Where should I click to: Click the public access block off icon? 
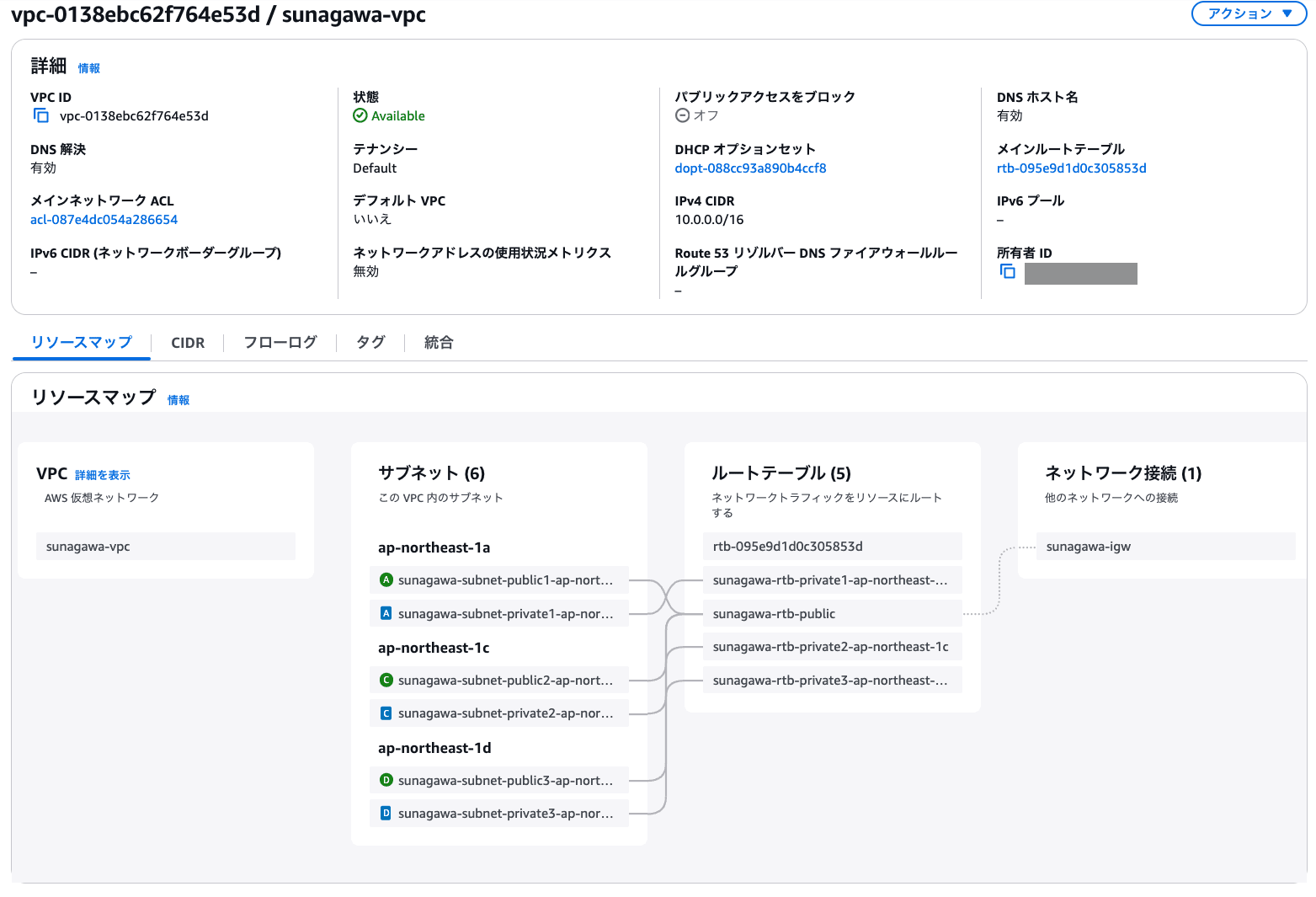tap(683, 115)
